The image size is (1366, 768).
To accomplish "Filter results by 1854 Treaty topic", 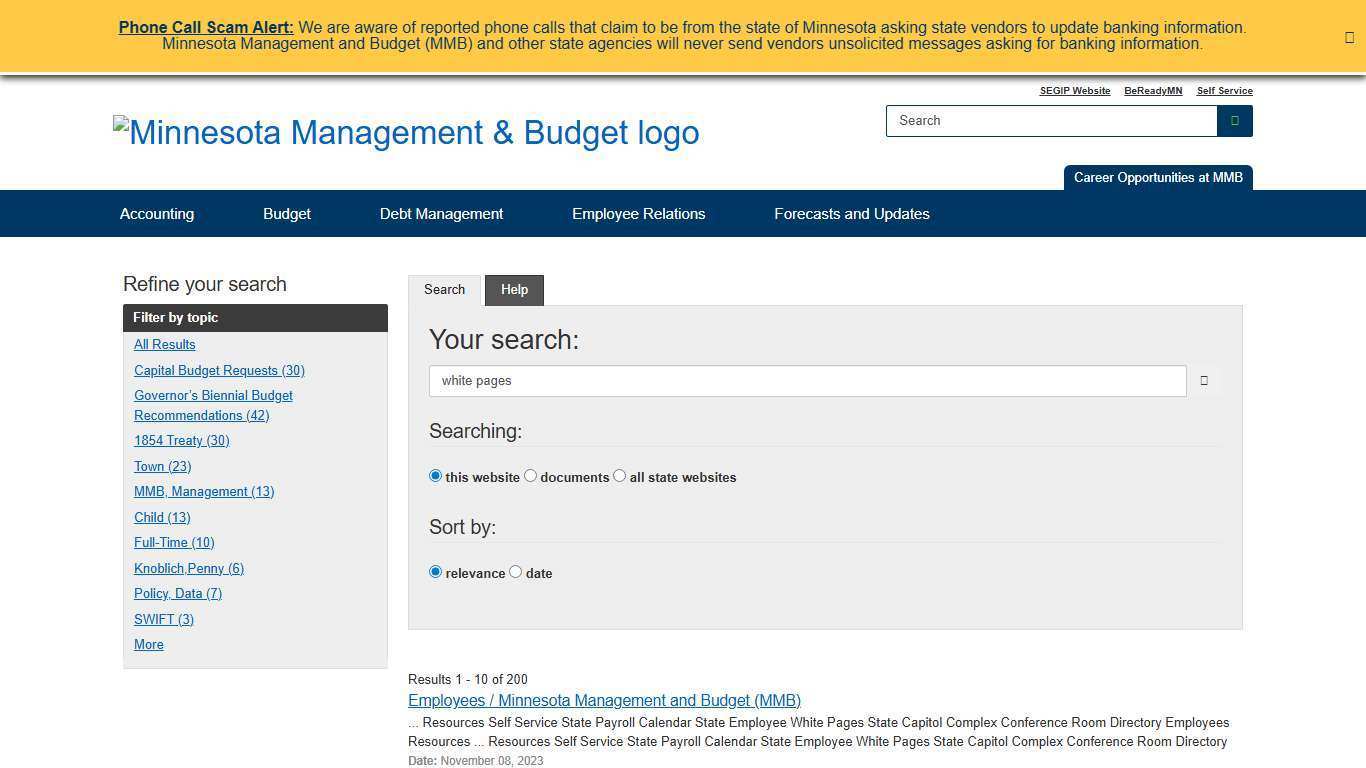I will pyautogui.click(x=181, y=440).
